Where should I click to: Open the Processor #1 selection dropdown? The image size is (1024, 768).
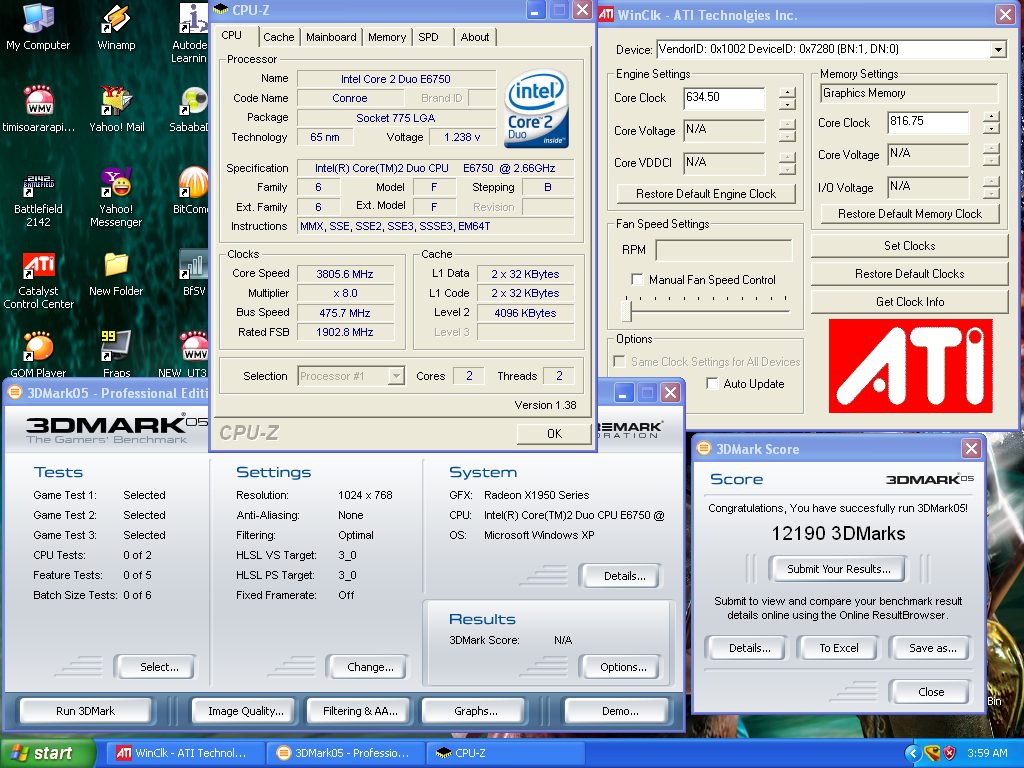coord(396,376)
